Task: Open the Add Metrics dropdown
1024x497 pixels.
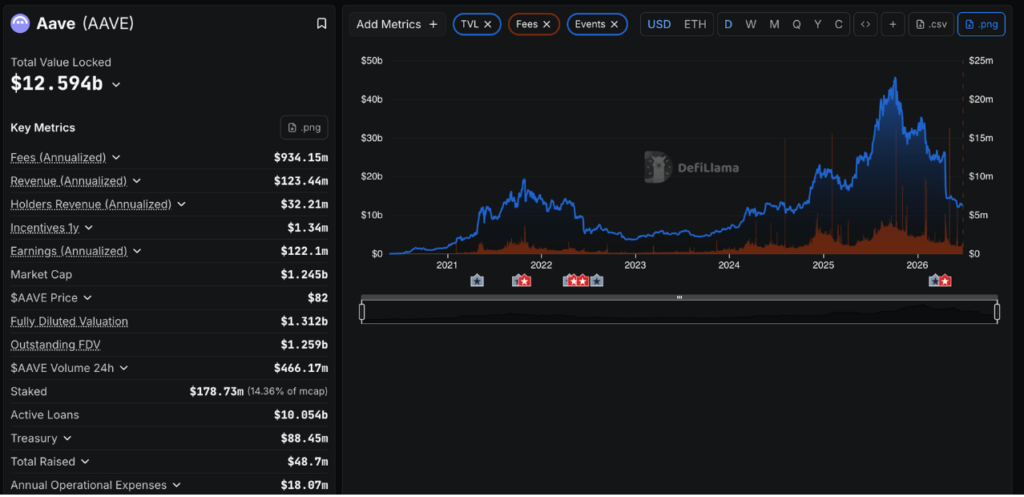Action: tap(397, 24)
